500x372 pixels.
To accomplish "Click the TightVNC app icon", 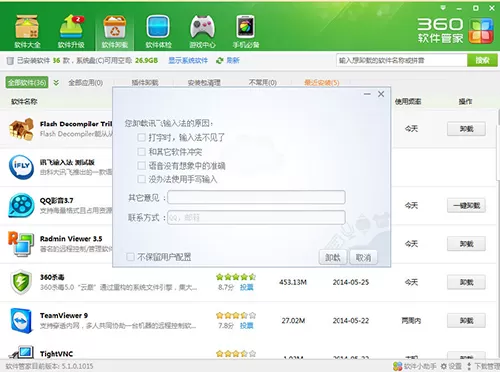I will point(21,352).
